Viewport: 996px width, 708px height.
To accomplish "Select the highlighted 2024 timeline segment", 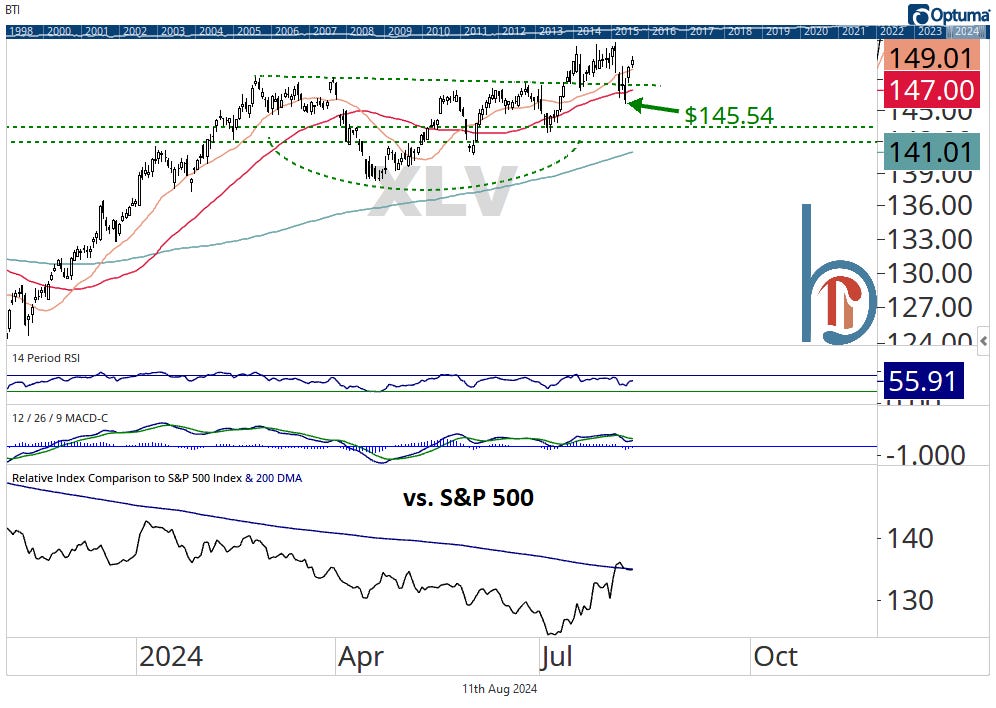I will pyautogui.click(x=967, y=31).
